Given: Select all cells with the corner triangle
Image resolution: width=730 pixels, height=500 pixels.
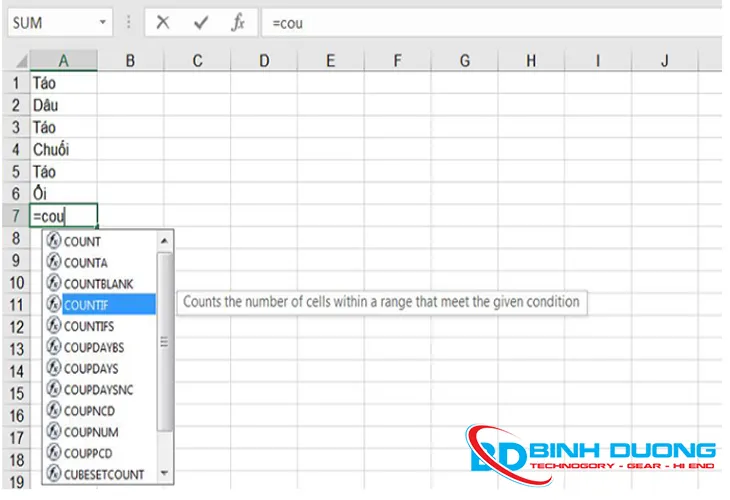Looking at the screenshot, I should (x=21, y=61).
